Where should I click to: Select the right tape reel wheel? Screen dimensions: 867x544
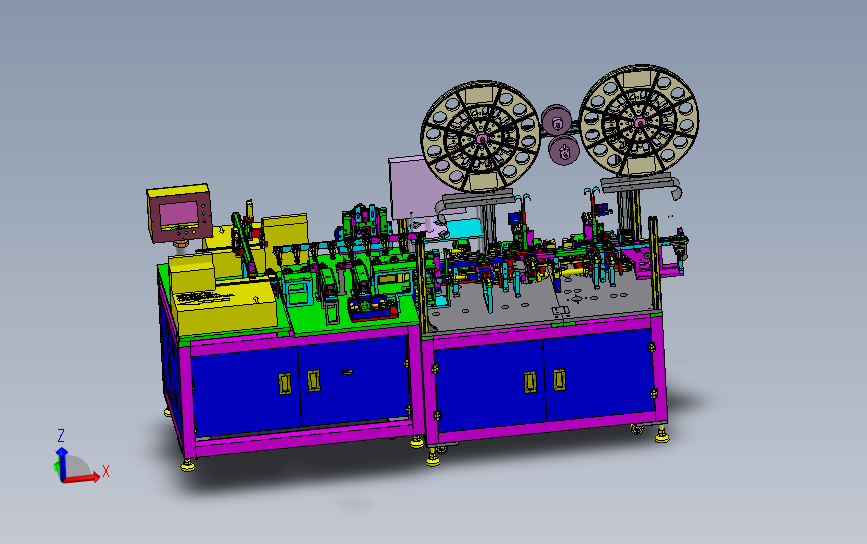tap(639, 121)
